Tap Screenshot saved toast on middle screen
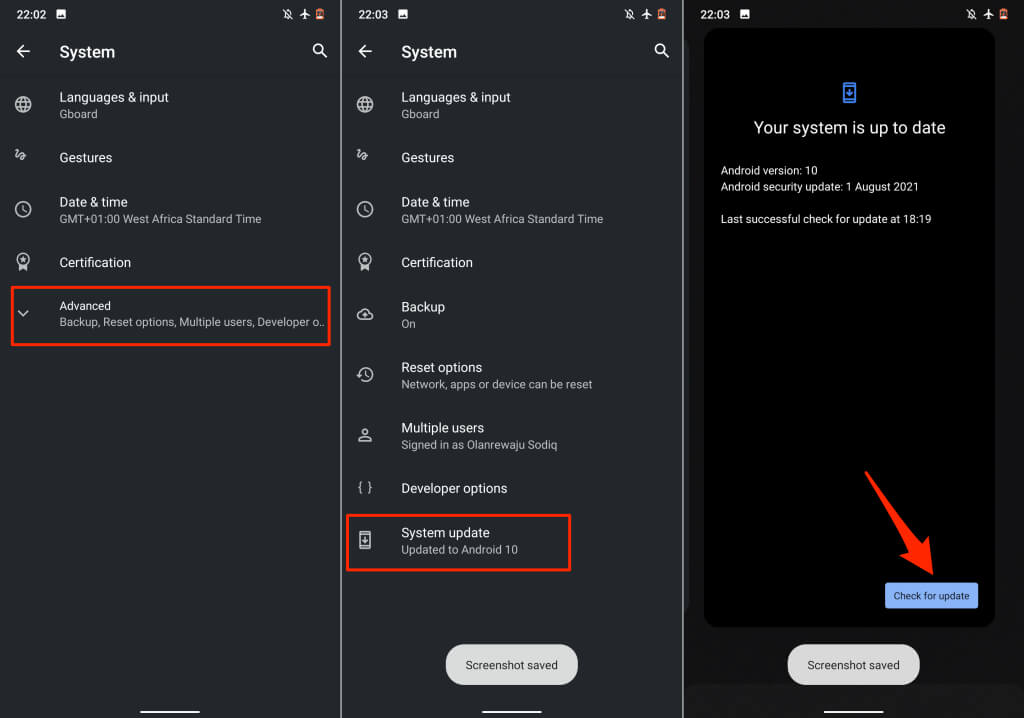Viewport: 1024px width, 718px height. pos(511,664)
